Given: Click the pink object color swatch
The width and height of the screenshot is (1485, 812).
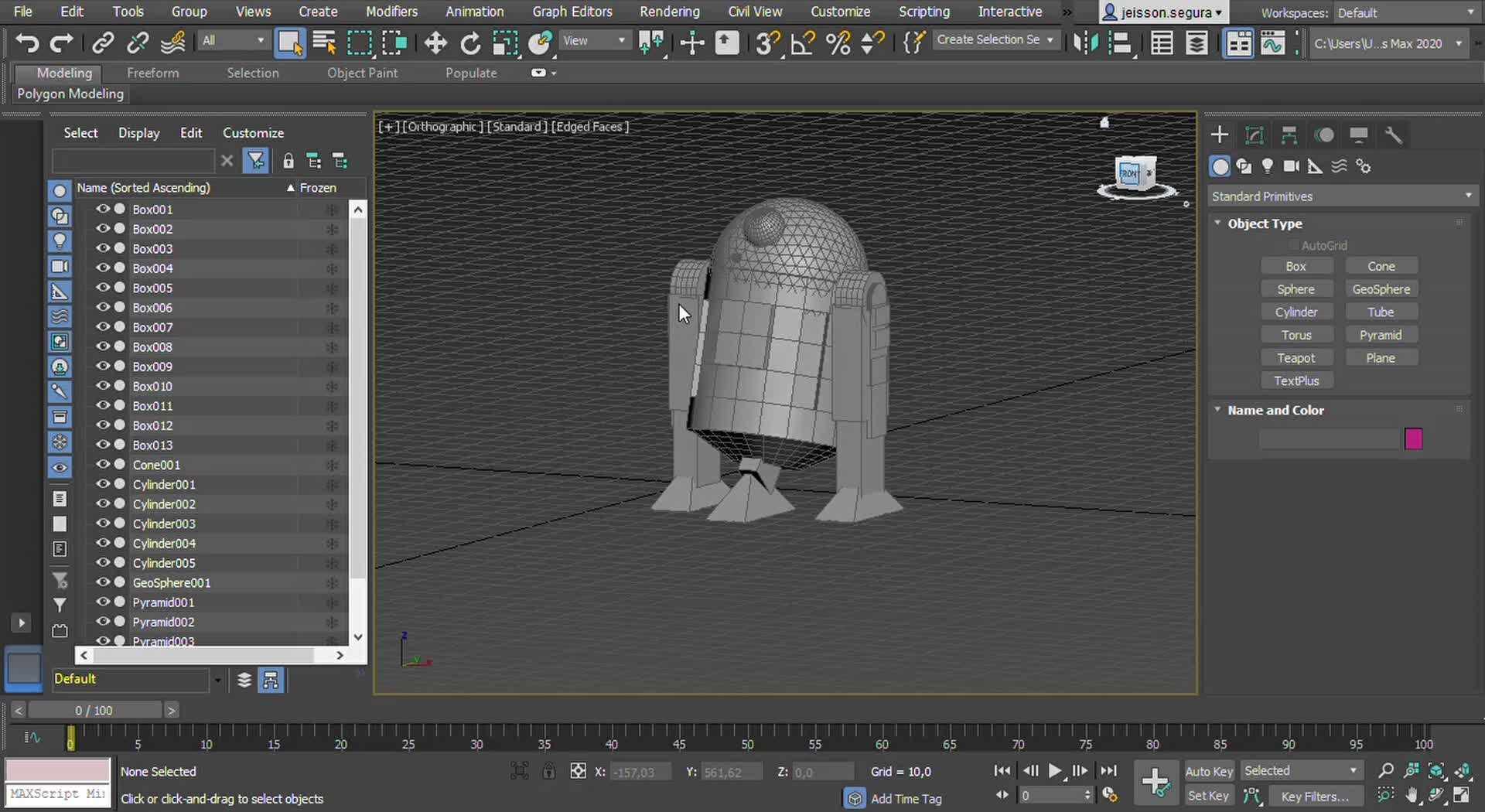Looking at the screenshot, I should [1413, 438].
